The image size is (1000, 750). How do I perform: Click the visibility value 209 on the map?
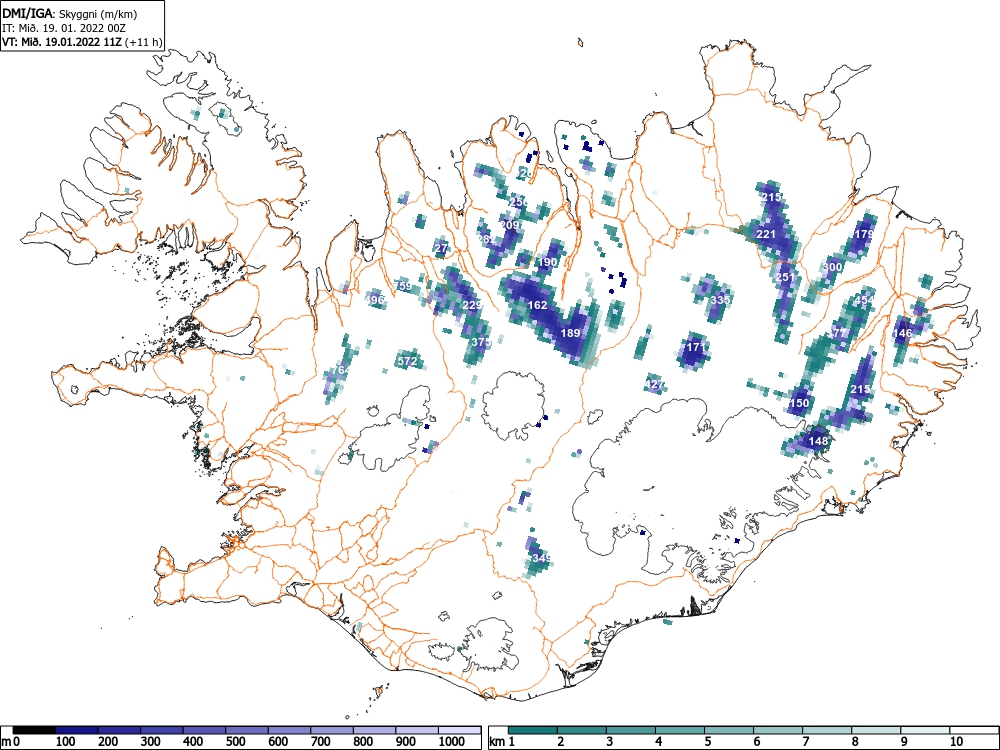click(x=510, y=224)
